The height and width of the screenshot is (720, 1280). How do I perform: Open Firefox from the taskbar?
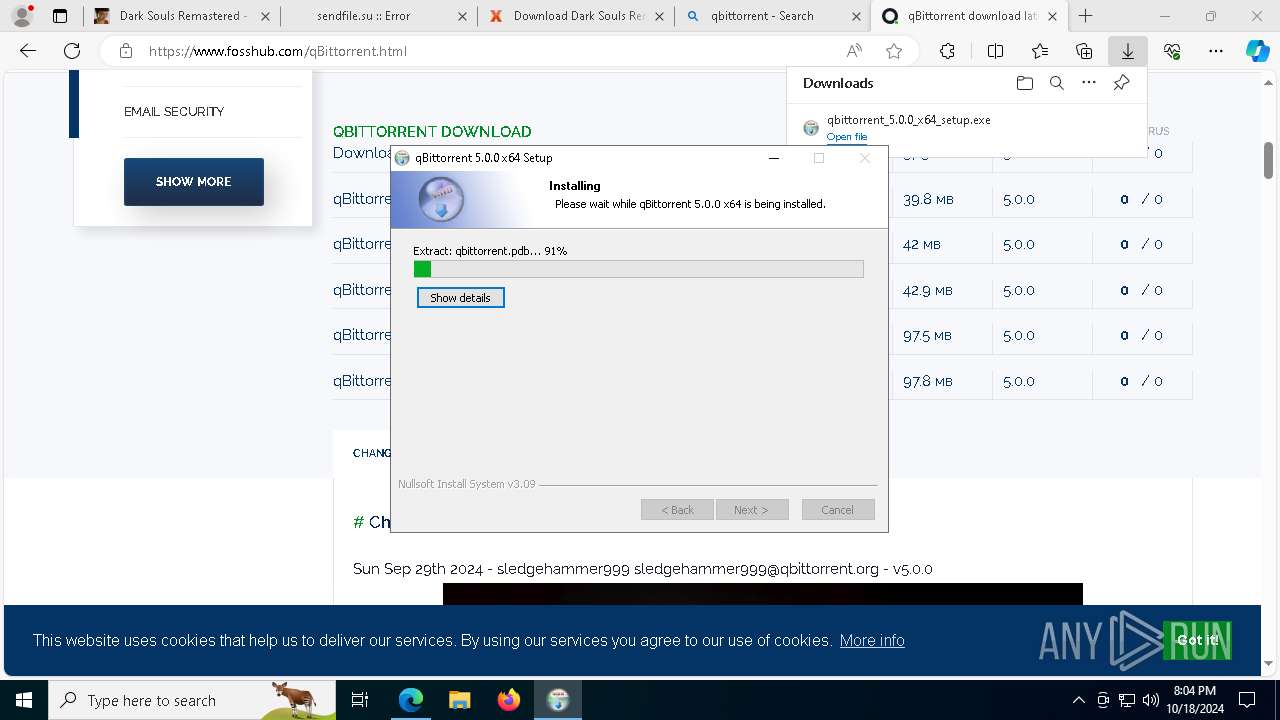pos(509,700)
